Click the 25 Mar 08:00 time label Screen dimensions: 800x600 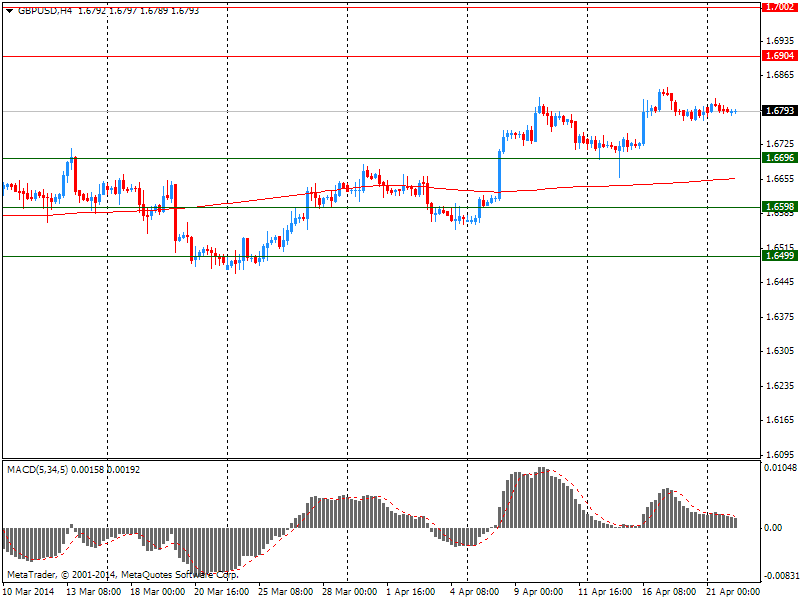coord(286,592)
